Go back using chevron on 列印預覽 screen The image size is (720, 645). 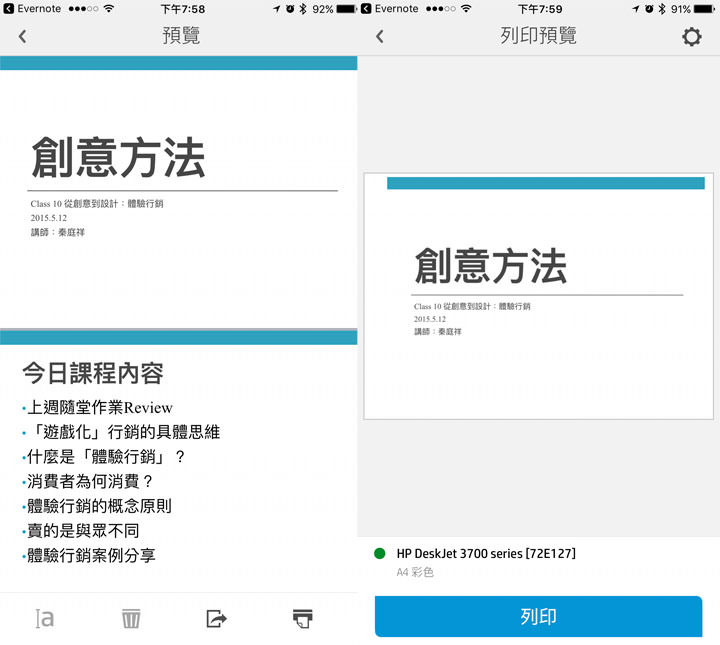380,37
